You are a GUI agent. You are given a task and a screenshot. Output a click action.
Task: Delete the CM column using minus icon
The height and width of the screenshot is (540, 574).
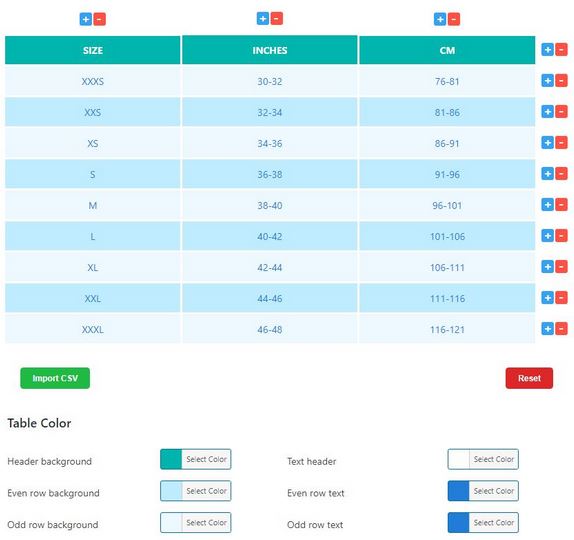(454, 19)
